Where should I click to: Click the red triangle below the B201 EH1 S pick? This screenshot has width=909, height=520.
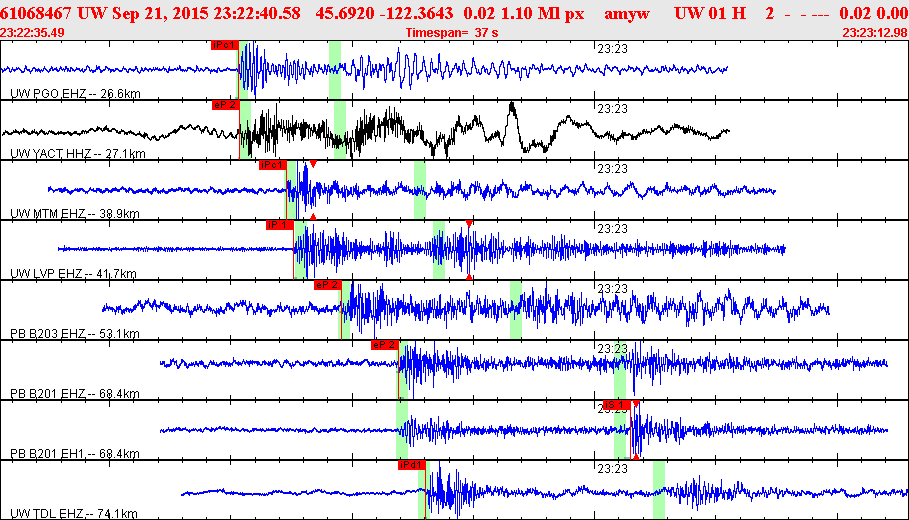click(636, 457)
